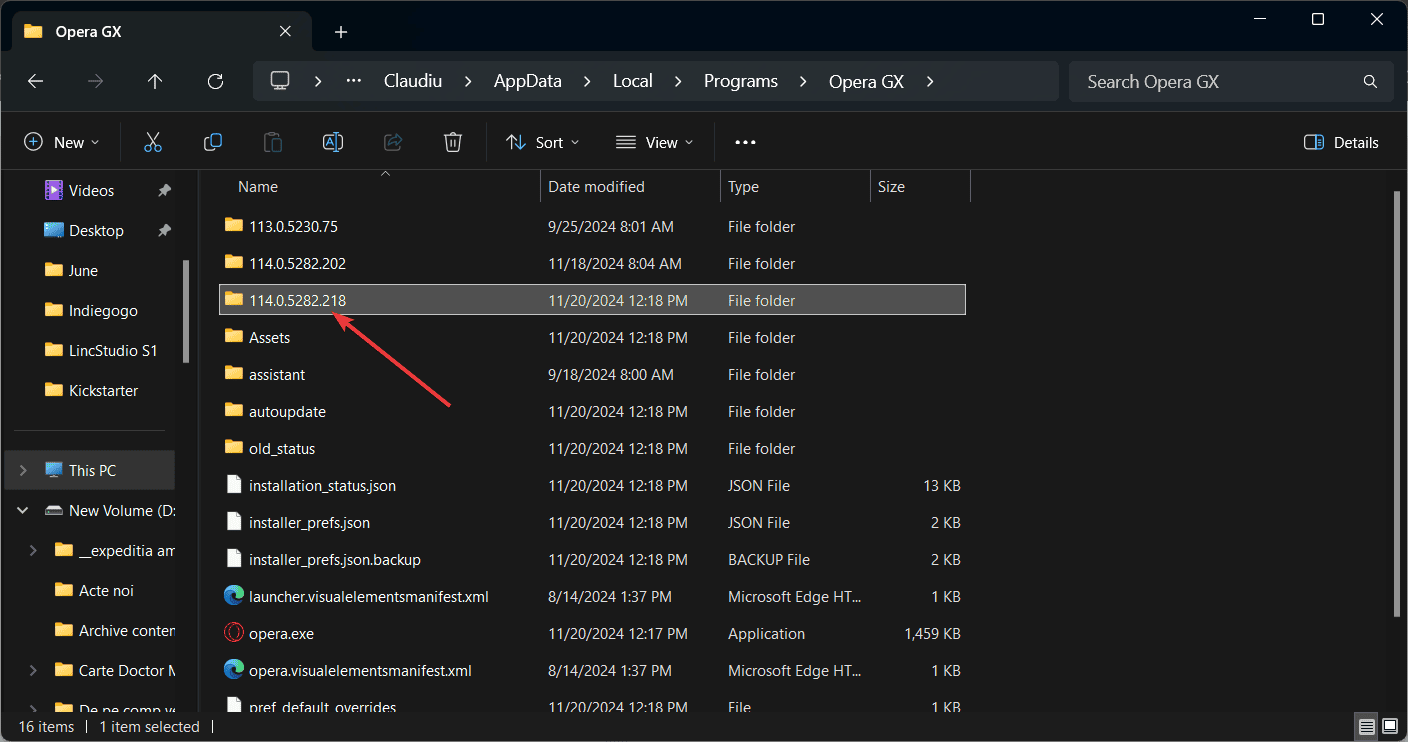Expand the hidden path ellipsis in address bar
Viewport: 1408px width, 742px height.
coord(354,82)
